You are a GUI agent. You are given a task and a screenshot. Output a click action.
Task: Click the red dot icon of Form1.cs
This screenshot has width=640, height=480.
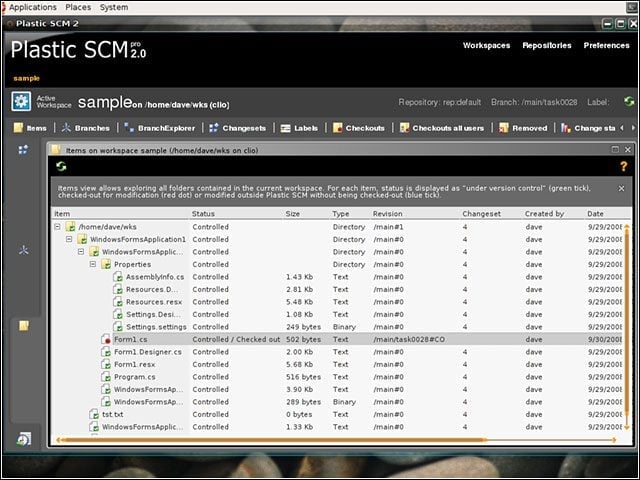point(106,340)
